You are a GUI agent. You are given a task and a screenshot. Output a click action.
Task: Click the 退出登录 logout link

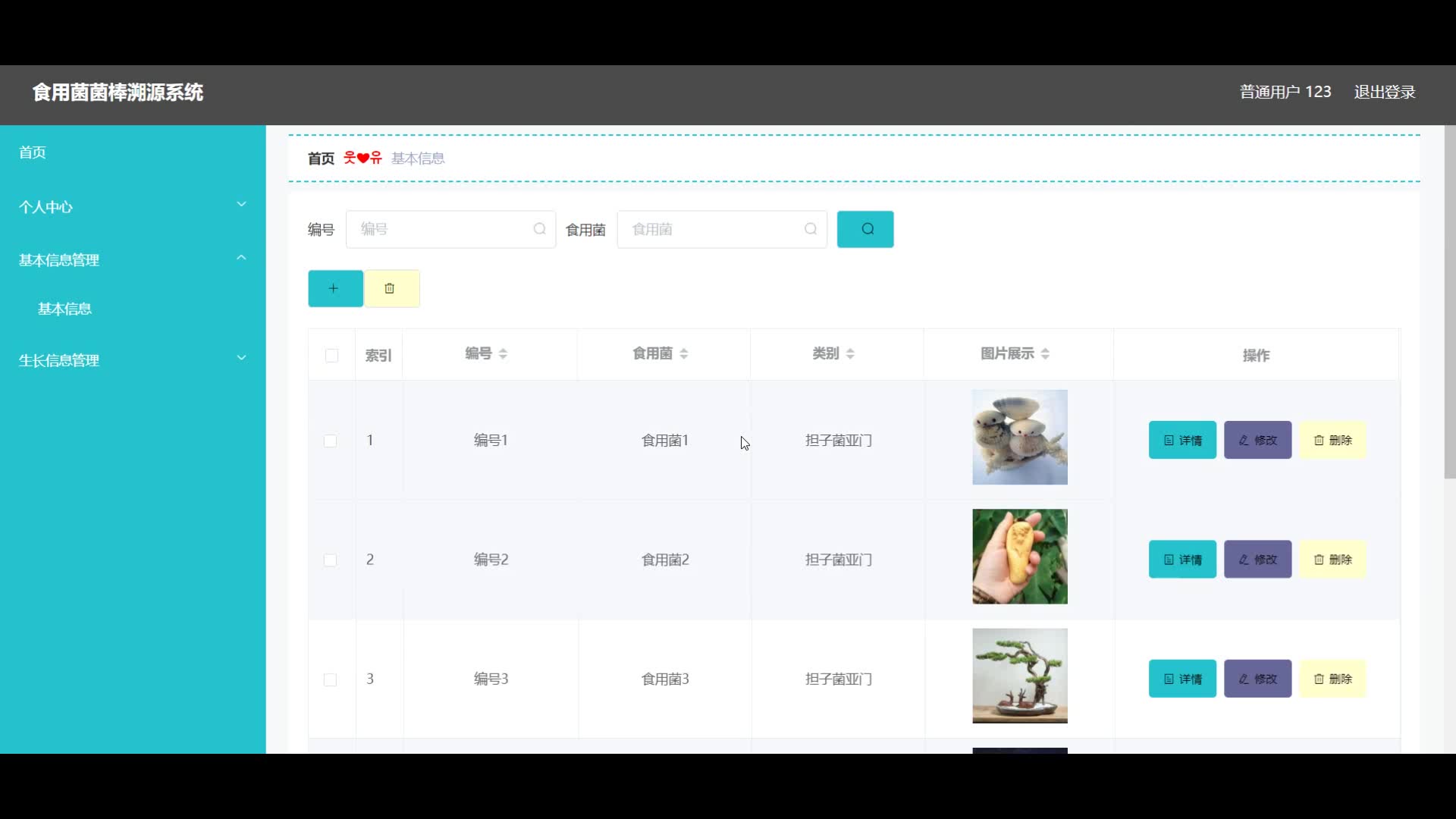coord(1385,92)
